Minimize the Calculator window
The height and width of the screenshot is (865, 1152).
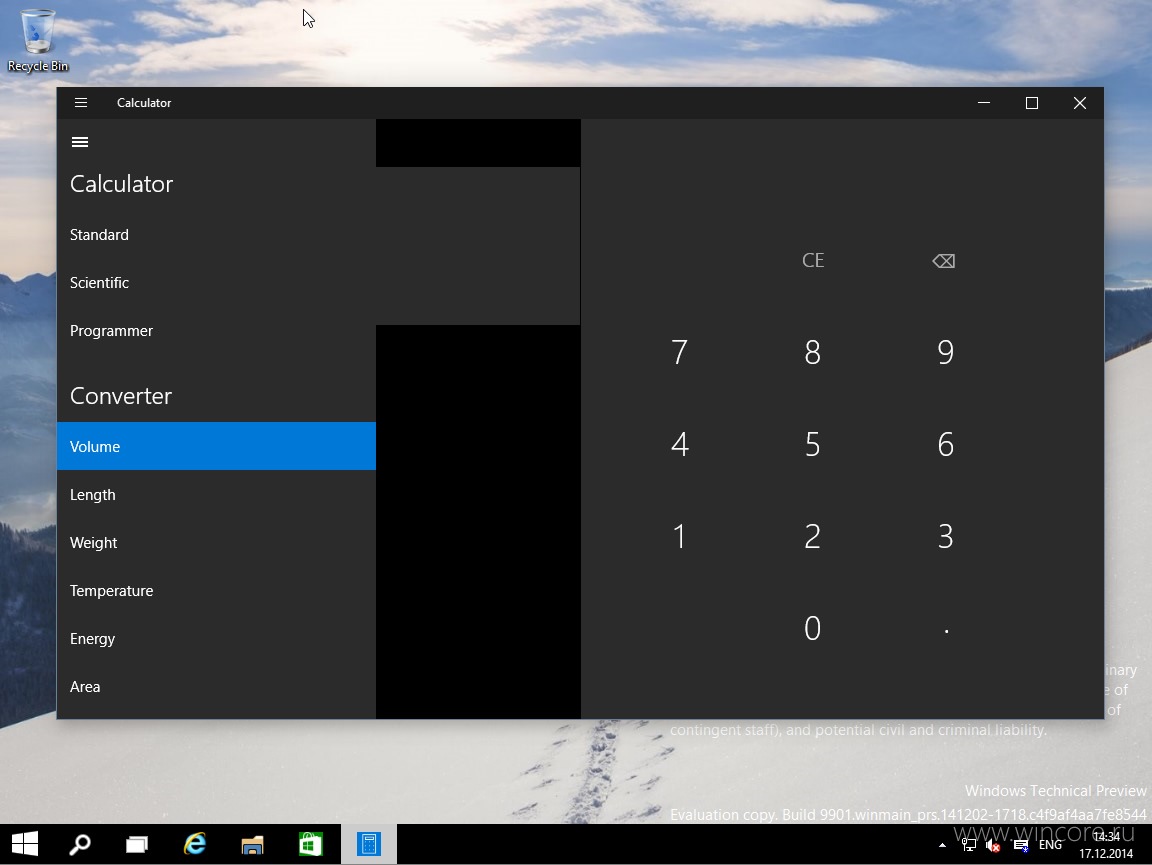(984, 103)
